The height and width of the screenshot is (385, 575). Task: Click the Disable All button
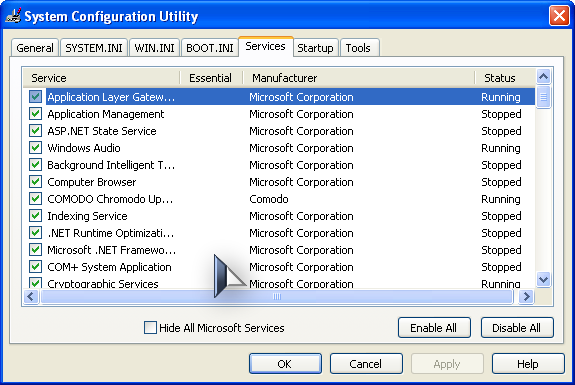[x=517, y=327]
